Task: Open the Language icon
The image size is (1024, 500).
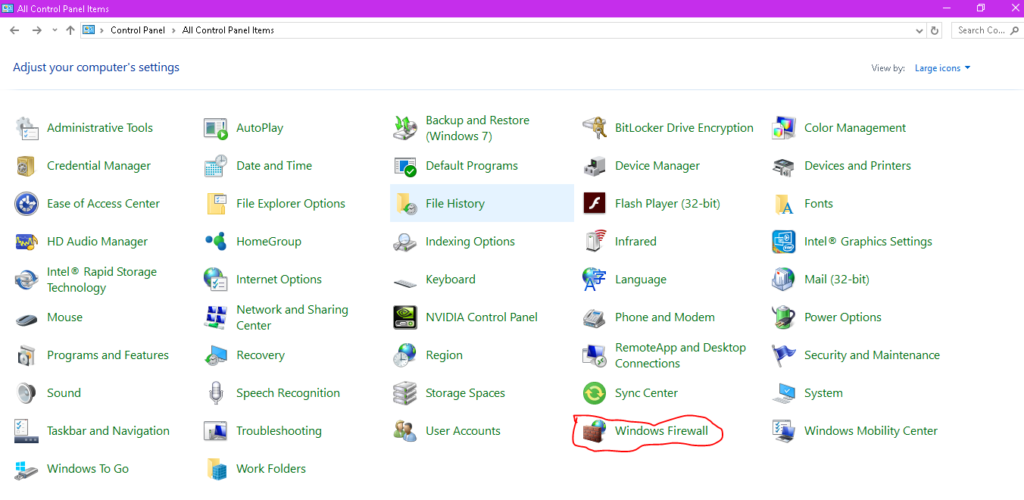Action: [x=594, y=279]
